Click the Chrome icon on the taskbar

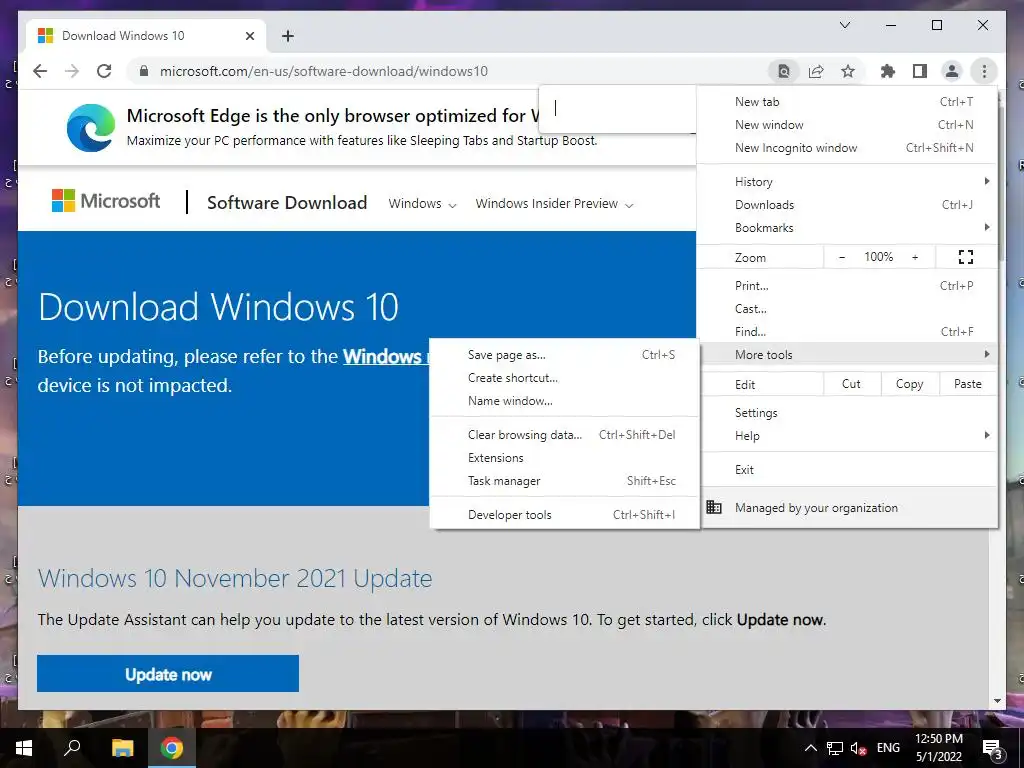click(172, 748)
